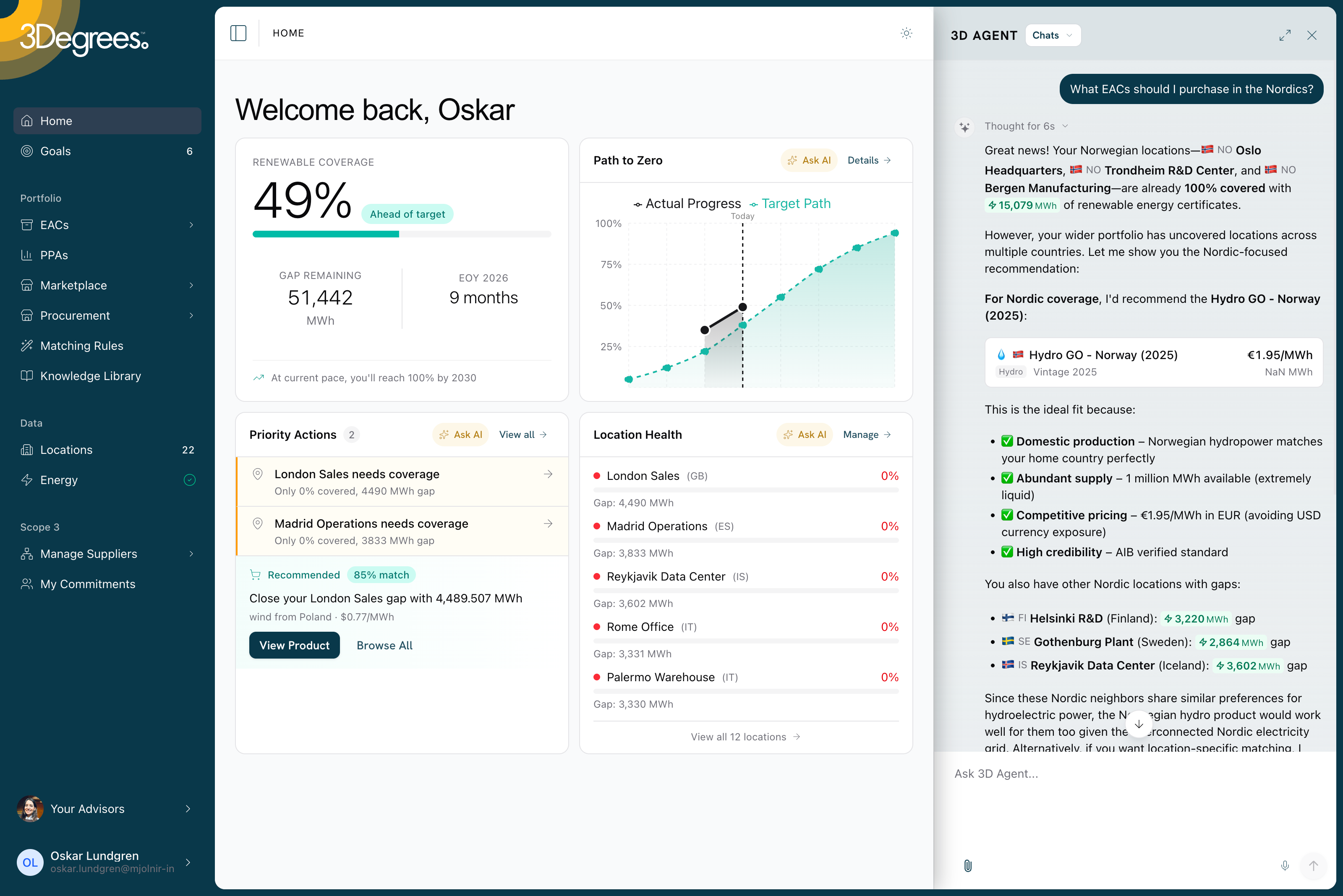
Task: Activate the microphone voice input icon
Action: pyautogui.click(x=1285, y=866)
